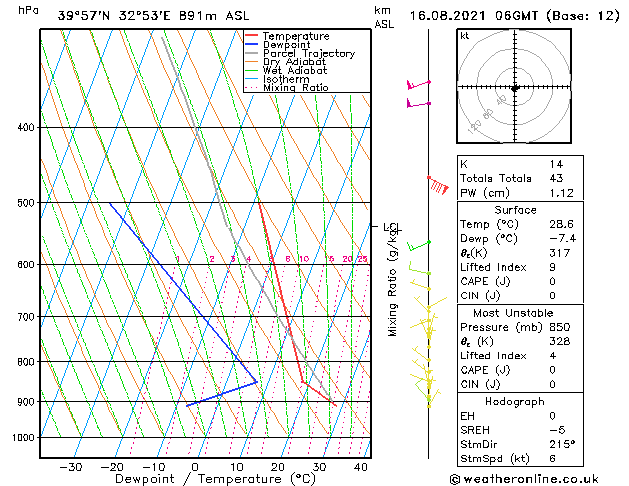Click the date header '16.08.2021 06GMT'
629x486 pixels.
click(473, 16)
